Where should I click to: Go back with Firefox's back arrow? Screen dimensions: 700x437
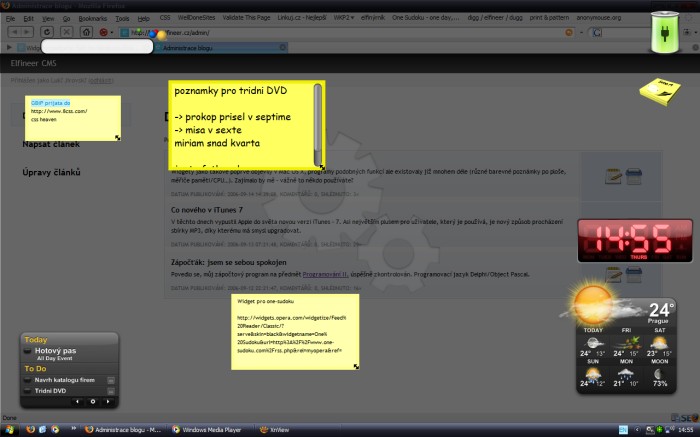pos(15,32)
